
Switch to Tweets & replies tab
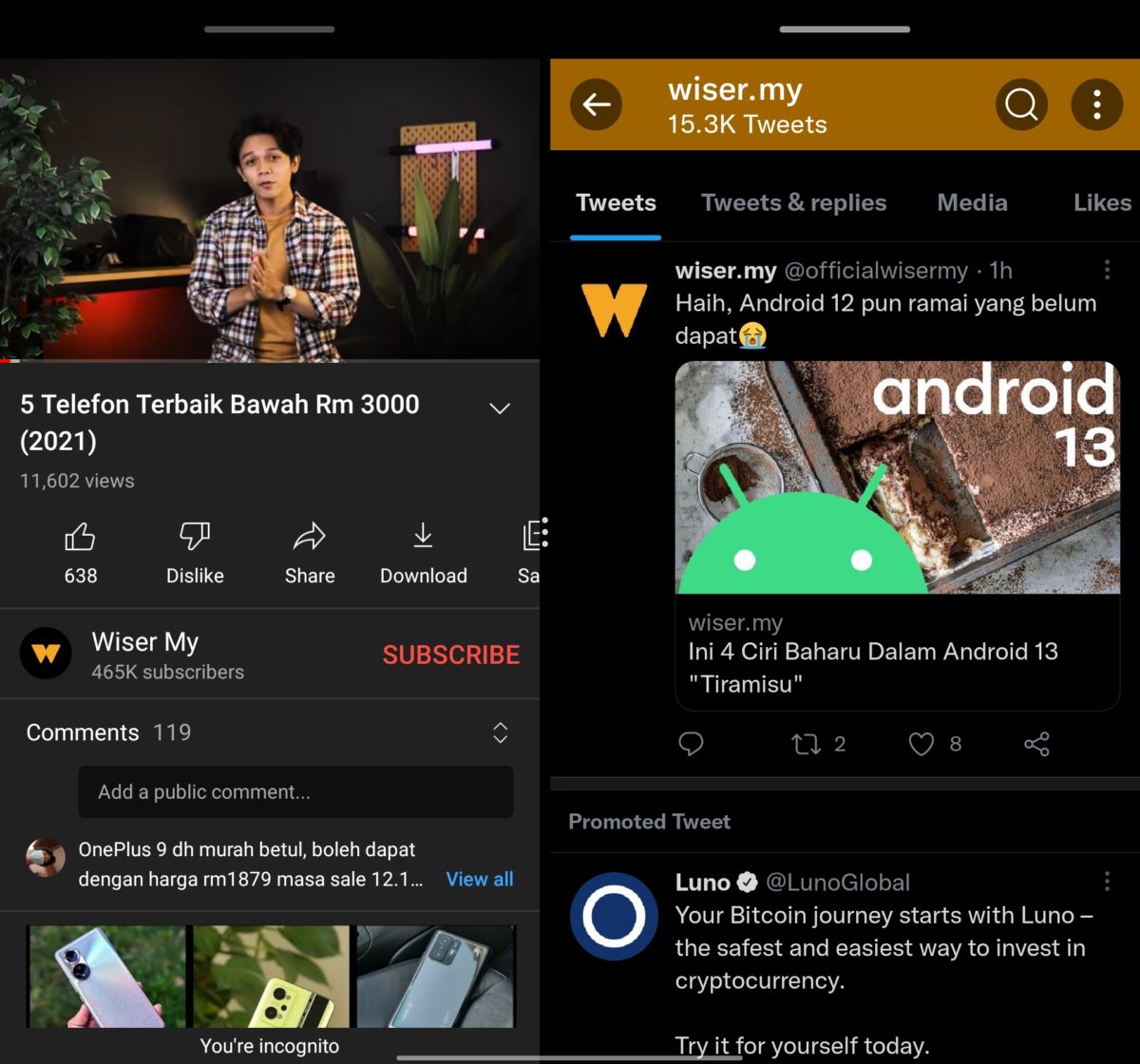[793, 202]
